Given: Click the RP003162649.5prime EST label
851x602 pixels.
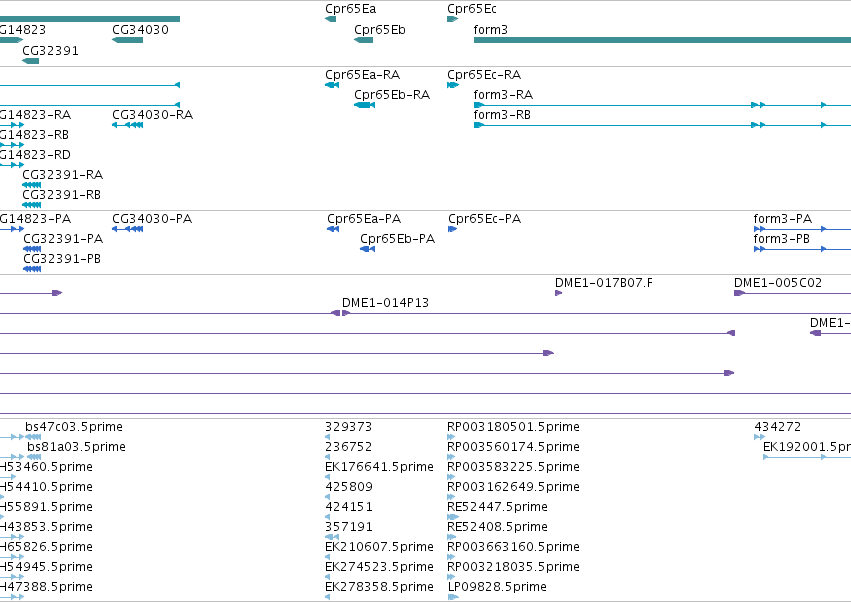Looking at the screenshot, I should point(513,487).
